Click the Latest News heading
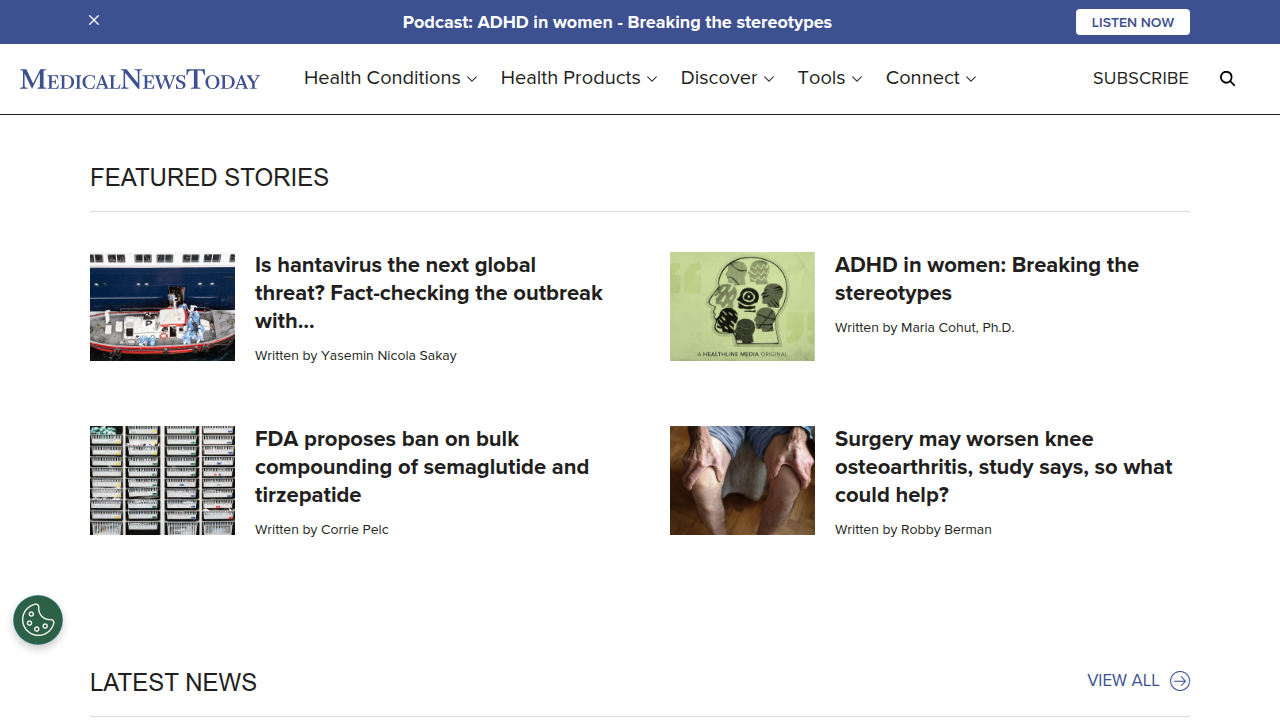The width and height of the screenshot is (1280, 720). point(173,682)
